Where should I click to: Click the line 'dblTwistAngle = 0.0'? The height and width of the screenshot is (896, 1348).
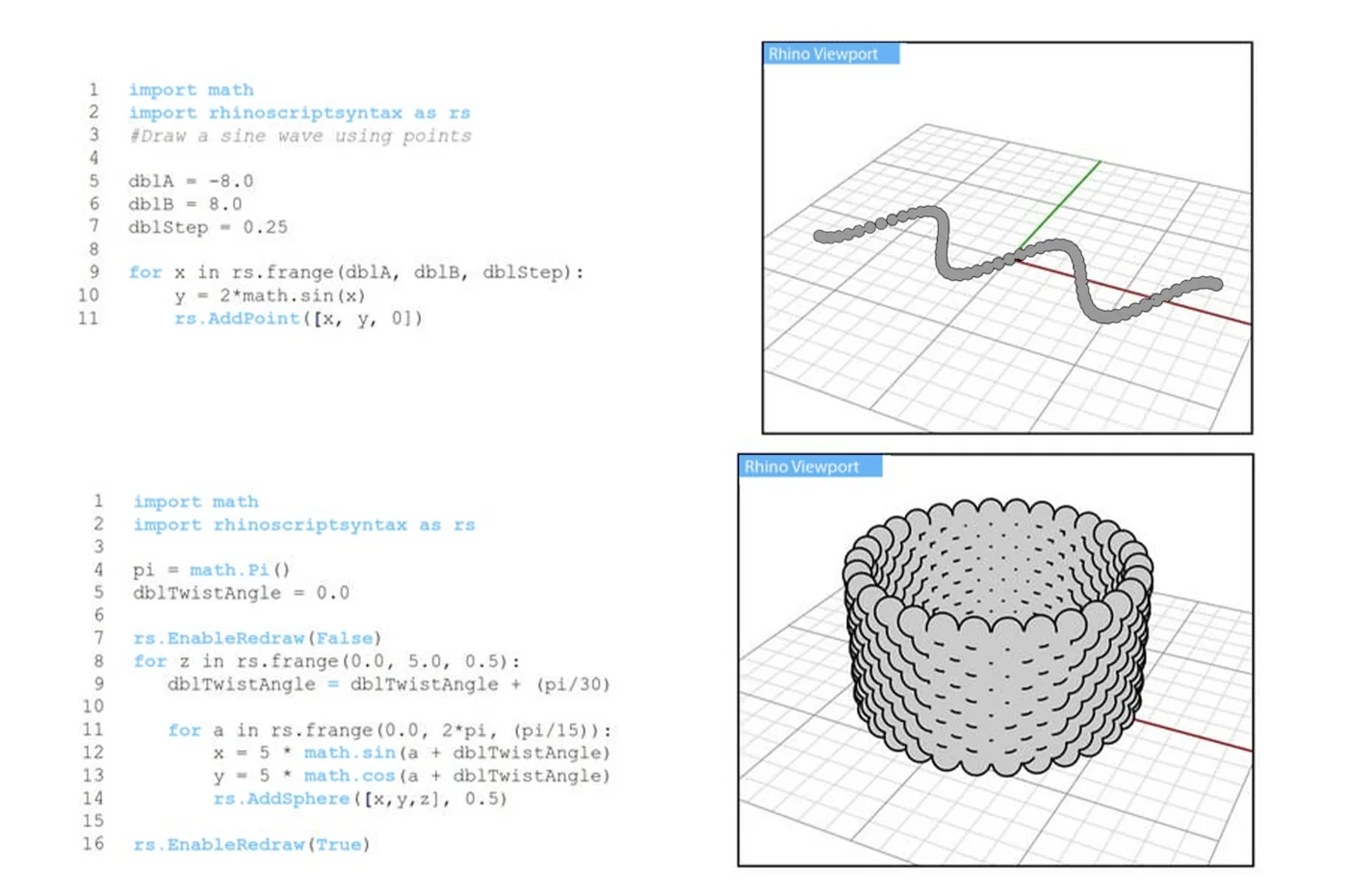click(x=241, y=593)
